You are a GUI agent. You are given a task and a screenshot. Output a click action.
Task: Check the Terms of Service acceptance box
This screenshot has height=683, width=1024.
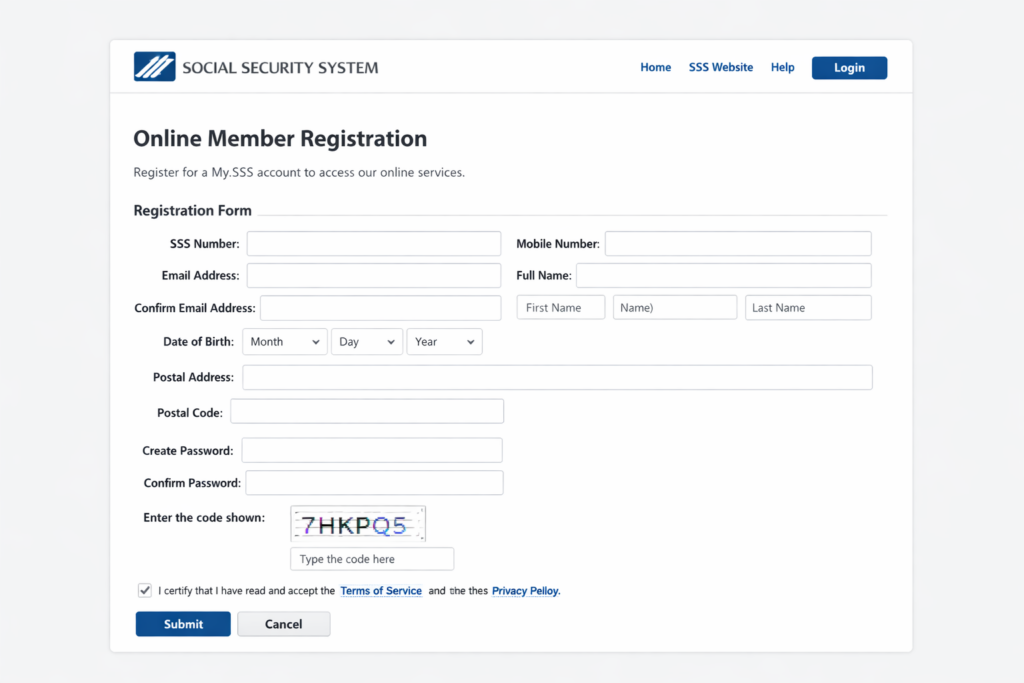144,589
